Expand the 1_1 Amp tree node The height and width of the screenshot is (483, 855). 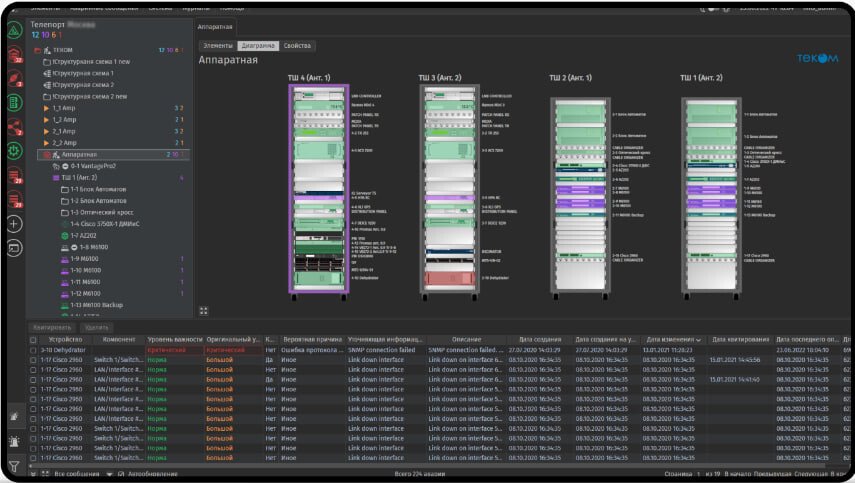(46, 108)
